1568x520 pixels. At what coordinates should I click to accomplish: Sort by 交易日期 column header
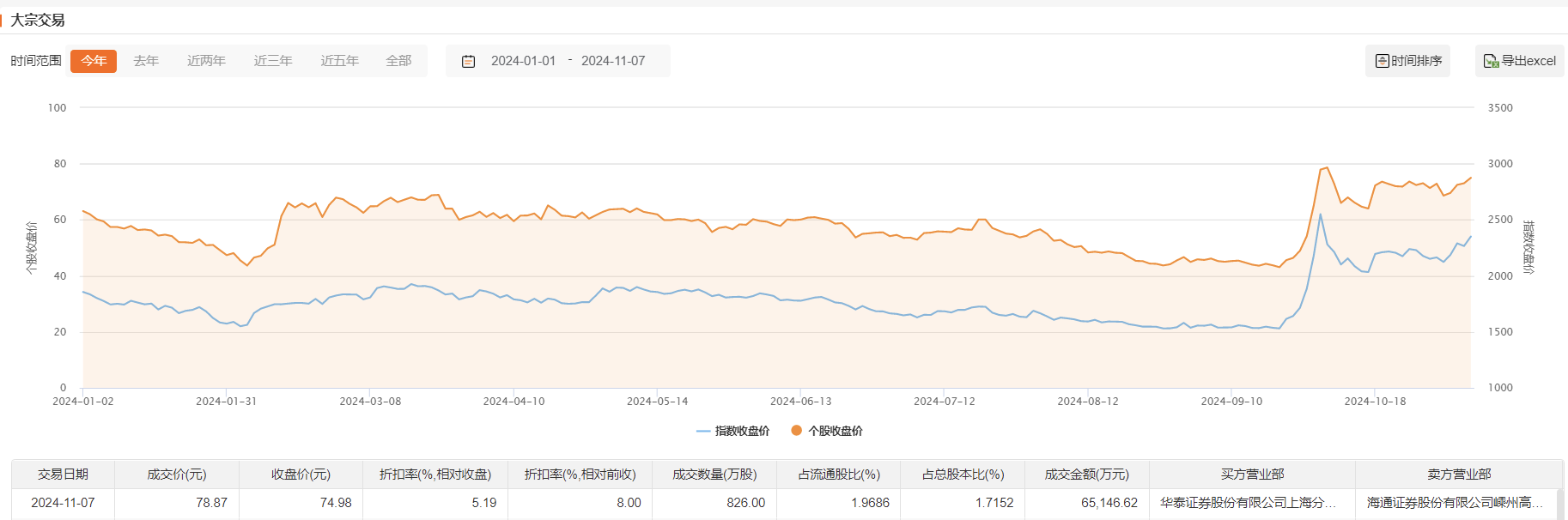(x=63, y=475)
